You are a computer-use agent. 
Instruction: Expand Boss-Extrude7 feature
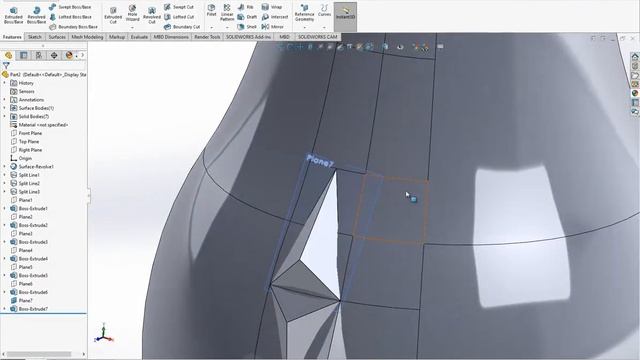(x=4, y=309)
